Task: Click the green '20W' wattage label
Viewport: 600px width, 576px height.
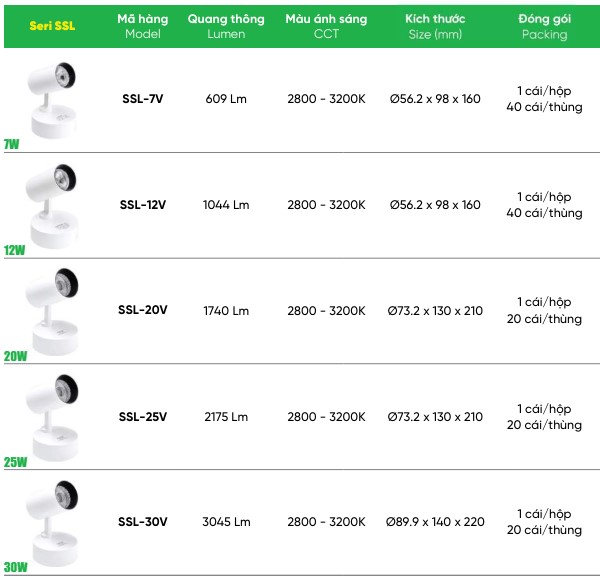Action: [15, 356]
